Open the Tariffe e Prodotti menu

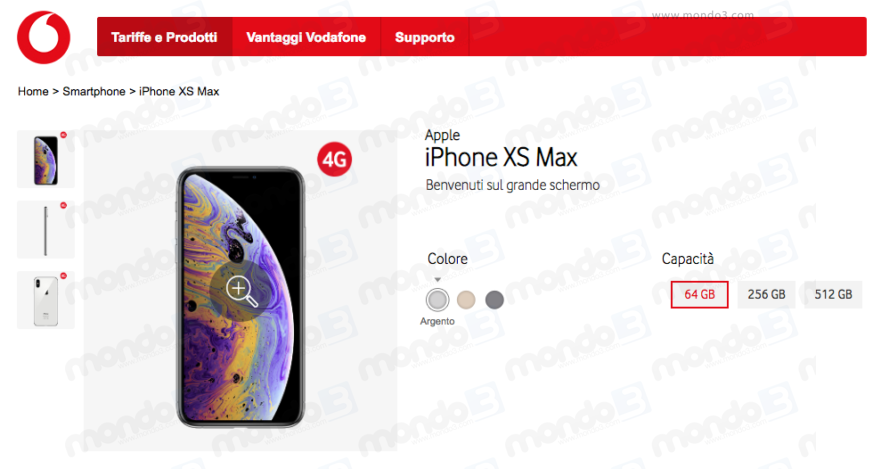(164, 37)
